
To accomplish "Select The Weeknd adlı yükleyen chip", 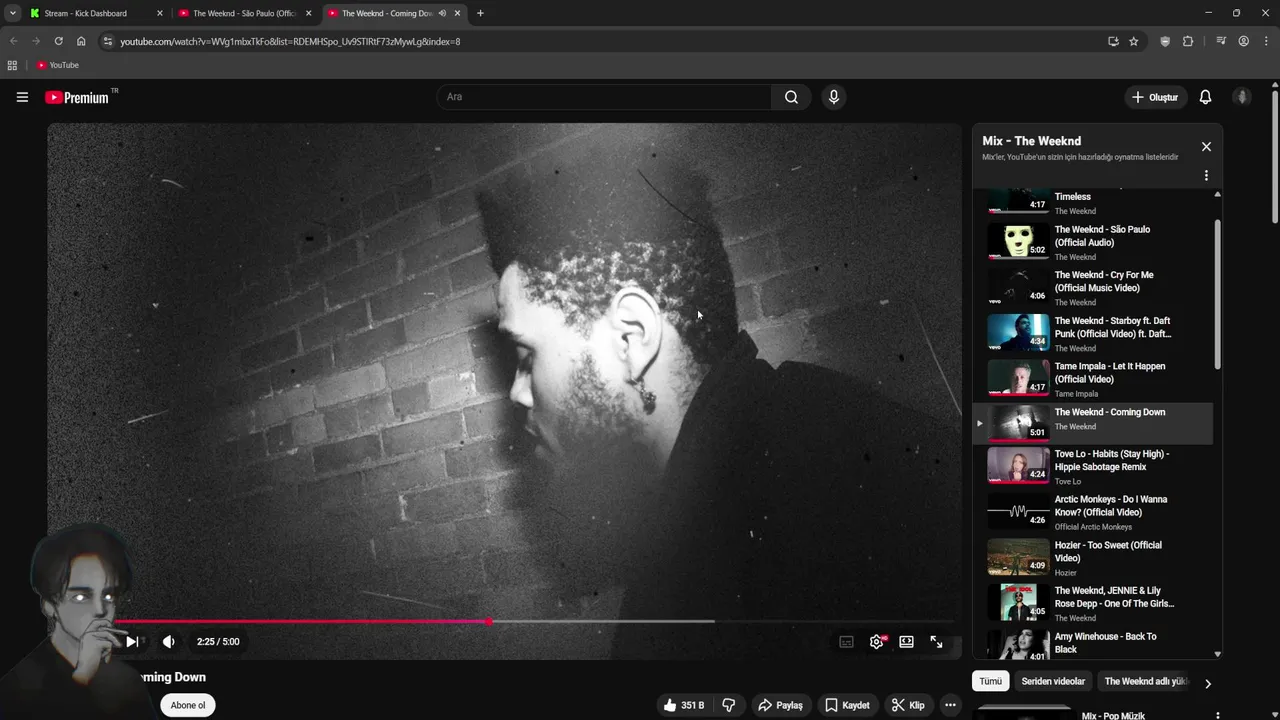I will coord(1146,681).
